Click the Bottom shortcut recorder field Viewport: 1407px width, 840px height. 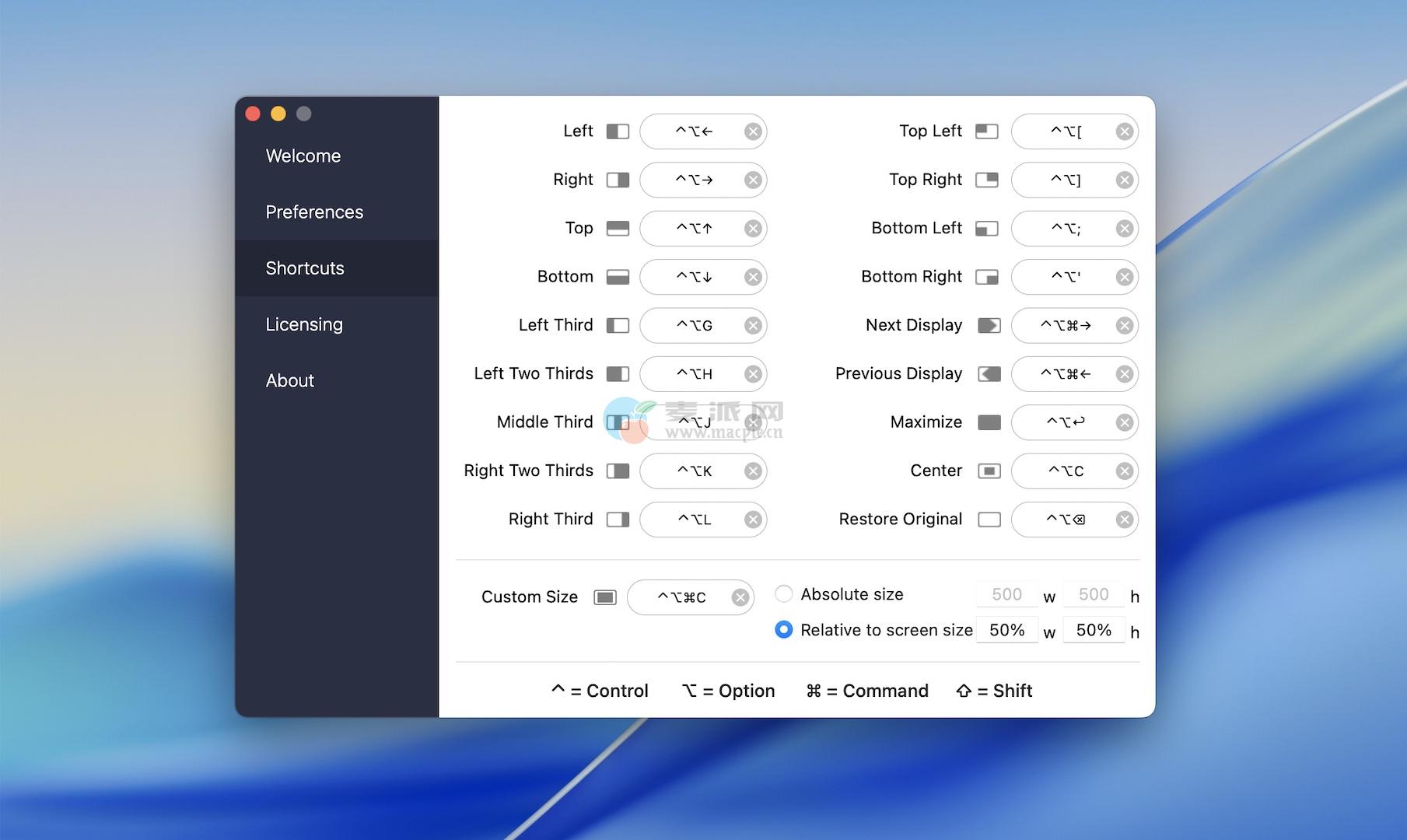pyautogui.click(x=692, y=277)
